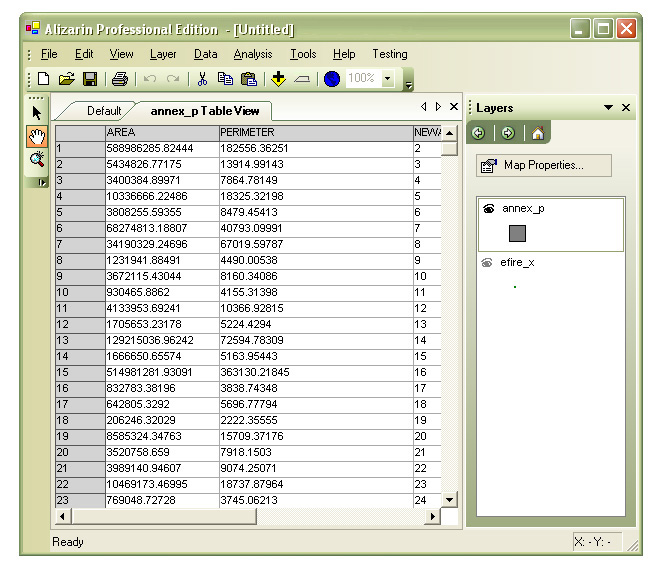Switch to the Default tab
This screenshot has height=574, width=662.
[x=104, y=111]
